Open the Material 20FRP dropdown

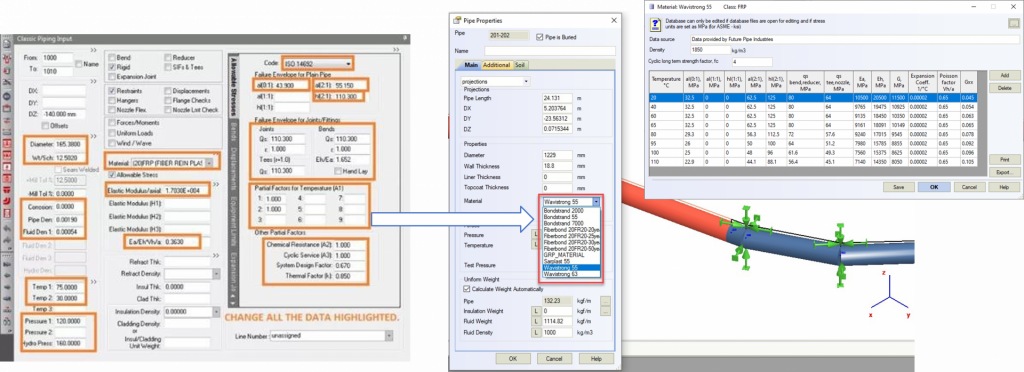point(208,161)
